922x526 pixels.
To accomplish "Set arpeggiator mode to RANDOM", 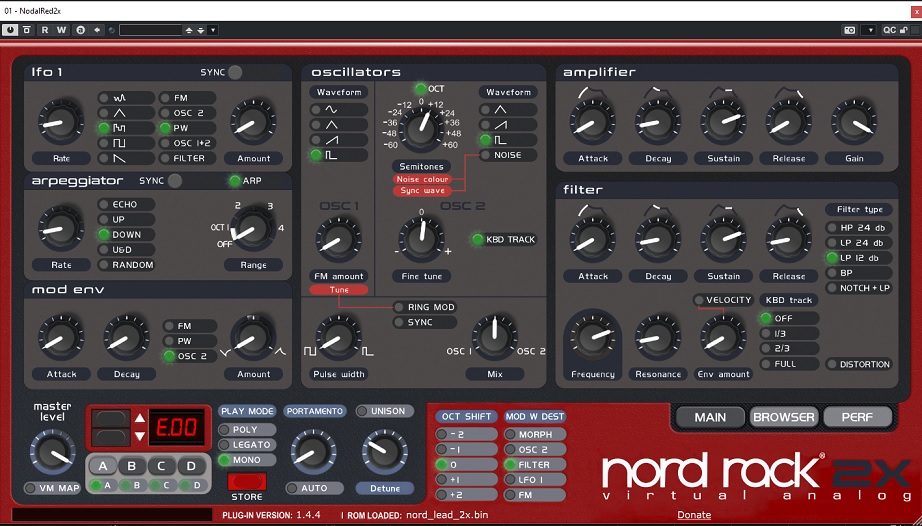I will click(126, 265).
